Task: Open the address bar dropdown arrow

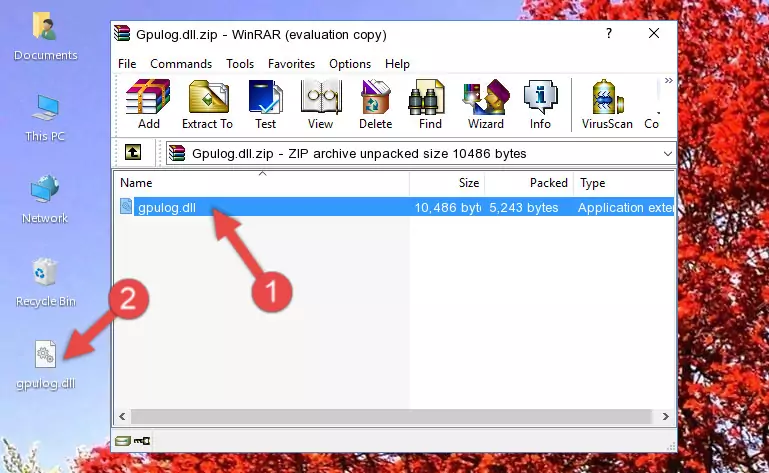Action: pyautogui.click(x=667, y=154)
